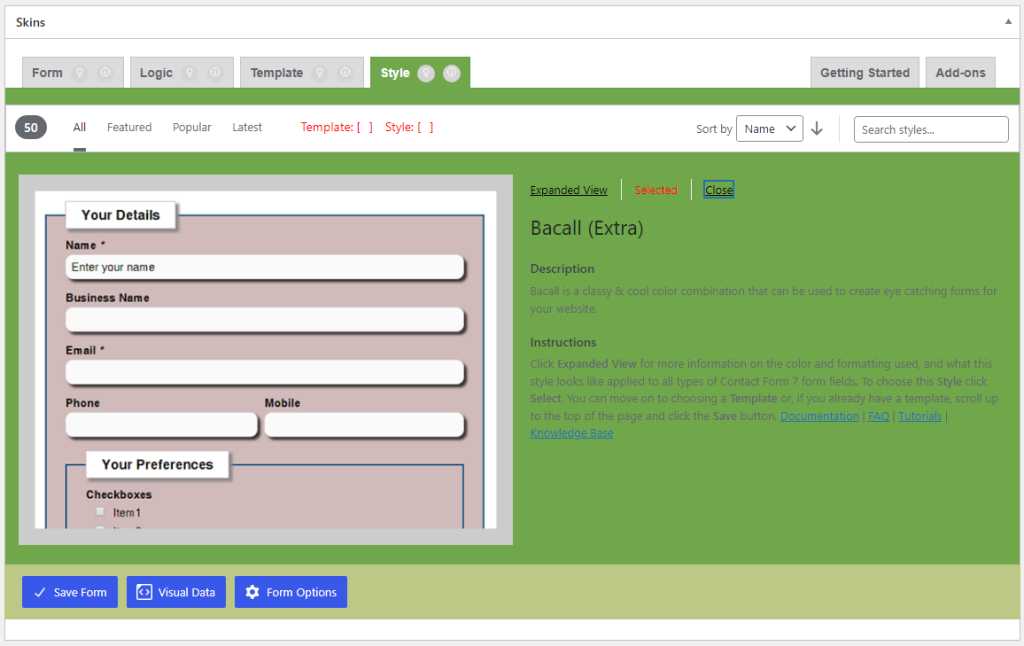This screenshot has width=1024, height=646.
Task: Tick the Item1 checkbox in the preview
Action: pos(100,512)
